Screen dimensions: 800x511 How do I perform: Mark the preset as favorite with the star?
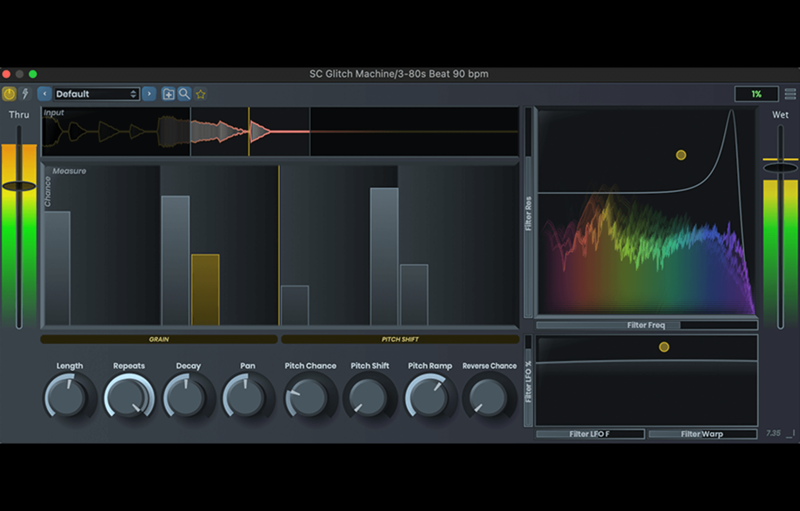[201, 94]
